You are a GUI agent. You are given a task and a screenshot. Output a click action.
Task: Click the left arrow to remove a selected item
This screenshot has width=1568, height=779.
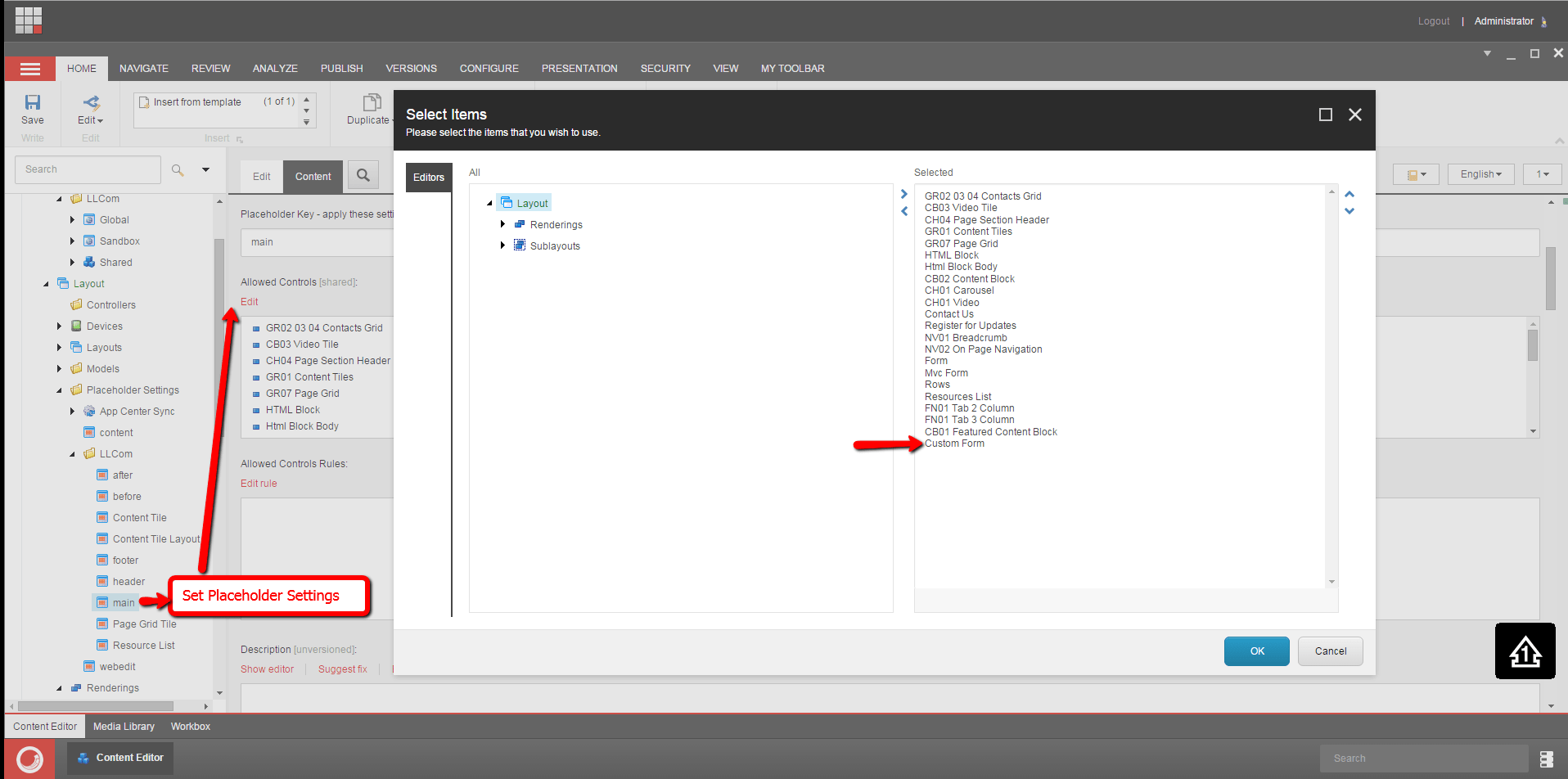pyautogui.click(x=903, y=211)
